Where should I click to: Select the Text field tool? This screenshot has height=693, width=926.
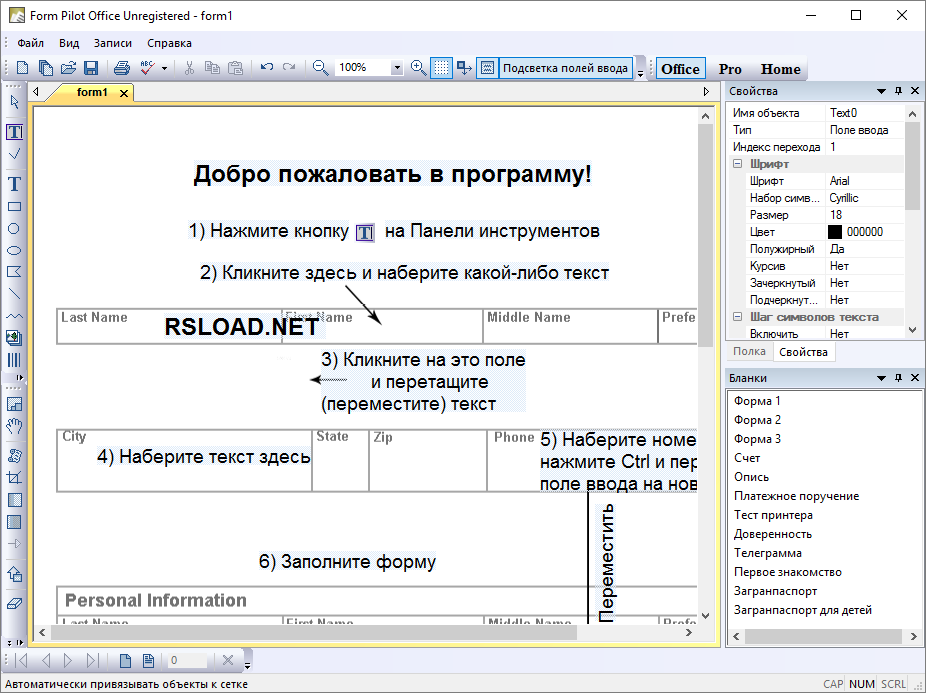click(14, 131)
